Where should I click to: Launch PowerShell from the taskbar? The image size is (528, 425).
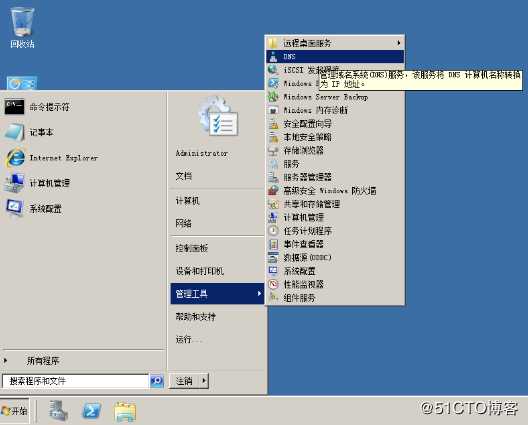coord(91,411)
